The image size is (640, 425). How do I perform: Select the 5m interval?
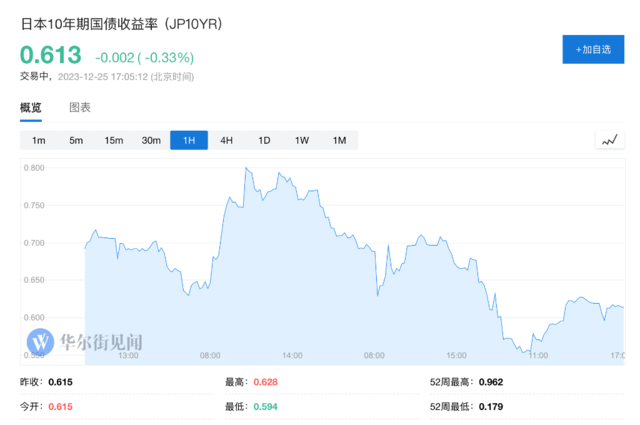click(76, 140)
